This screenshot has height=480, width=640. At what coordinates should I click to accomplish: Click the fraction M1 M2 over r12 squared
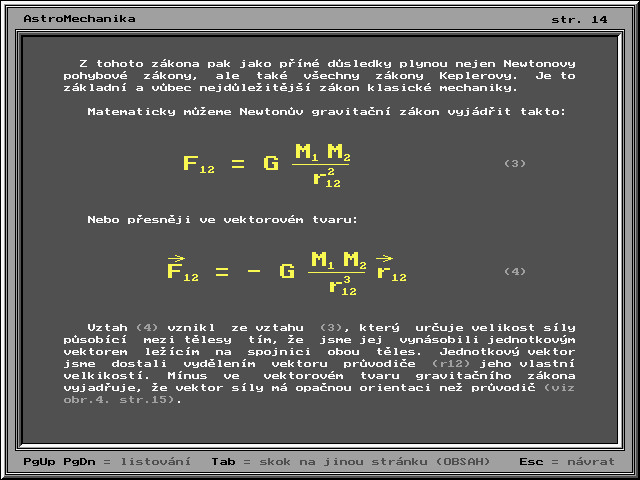coord(322,165)
